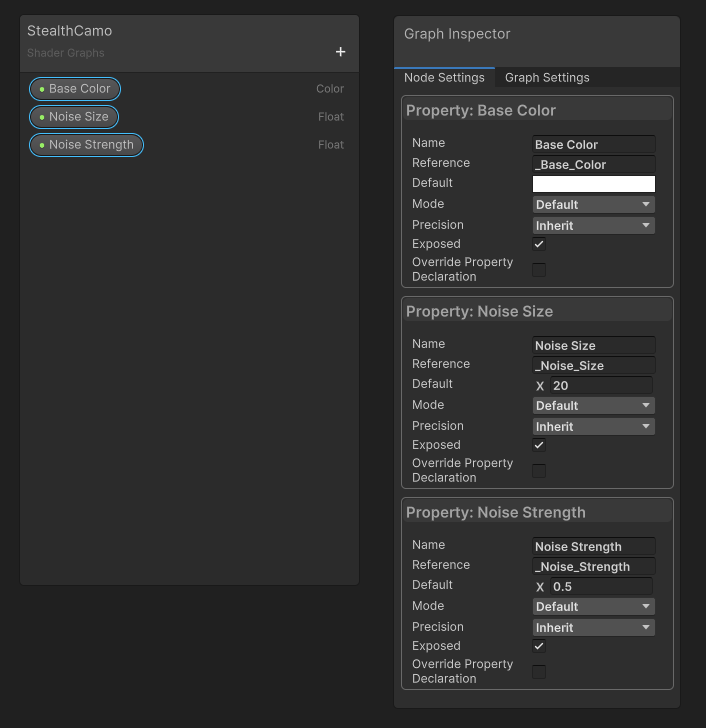Select the Noise Size property pill
The height and width of the screenshot is (728, 706).
coord(74,117)
